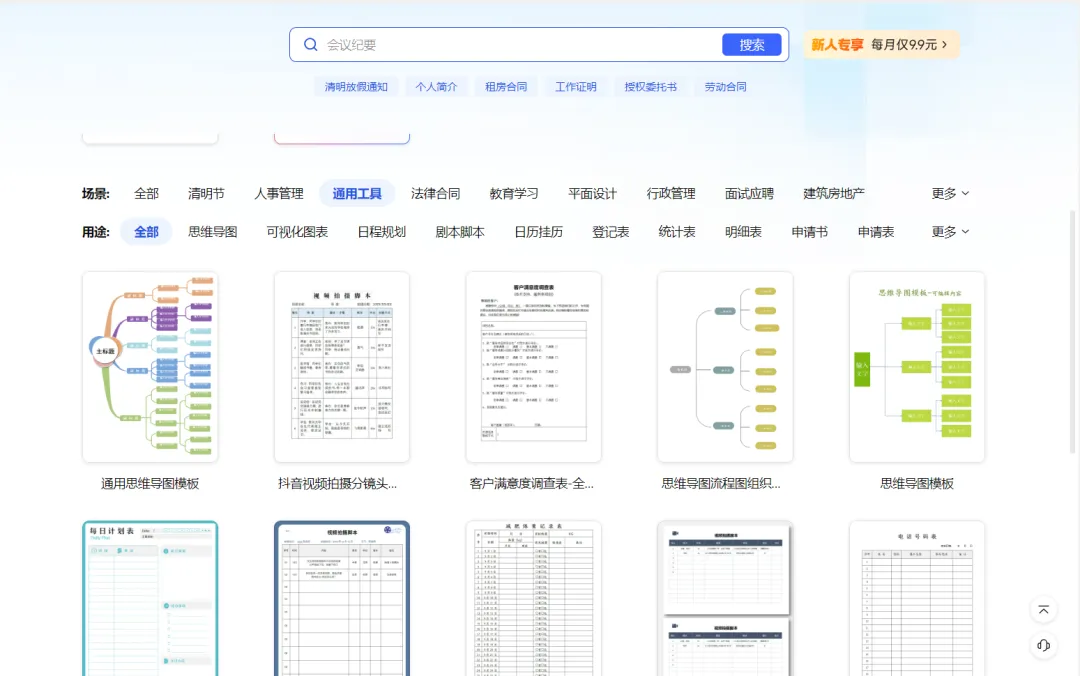
Task: Click the 抖音视频拍摄分镜头... title text
Action: coord(338,484)
